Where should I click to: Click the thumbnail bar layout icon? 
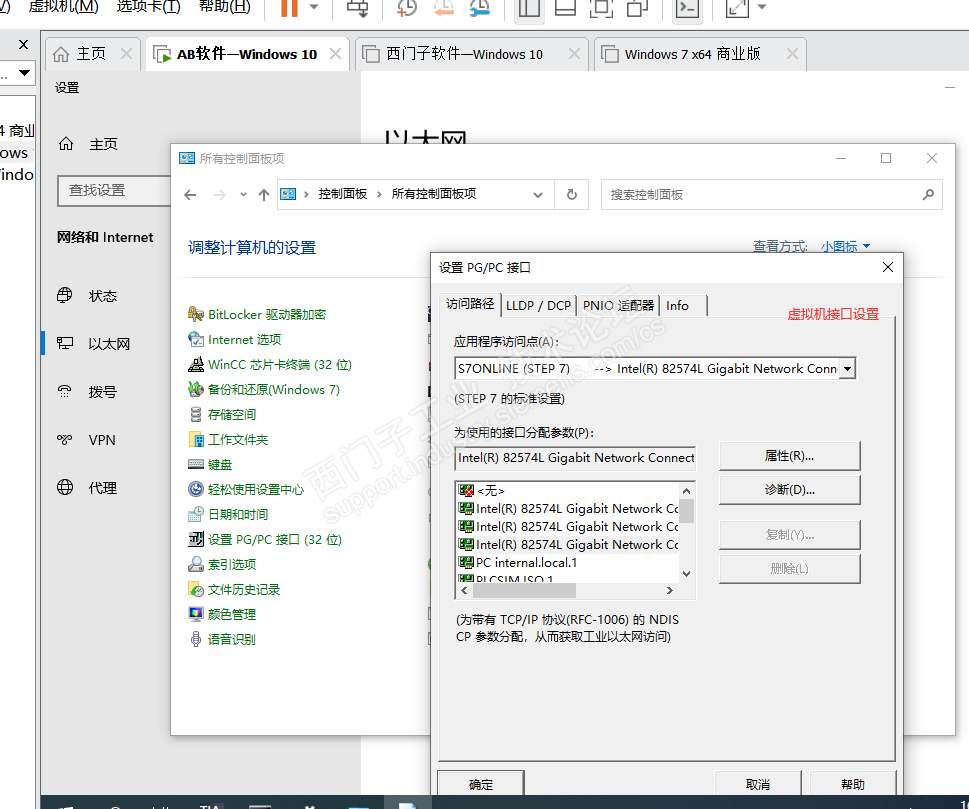[x=565, y=7]
